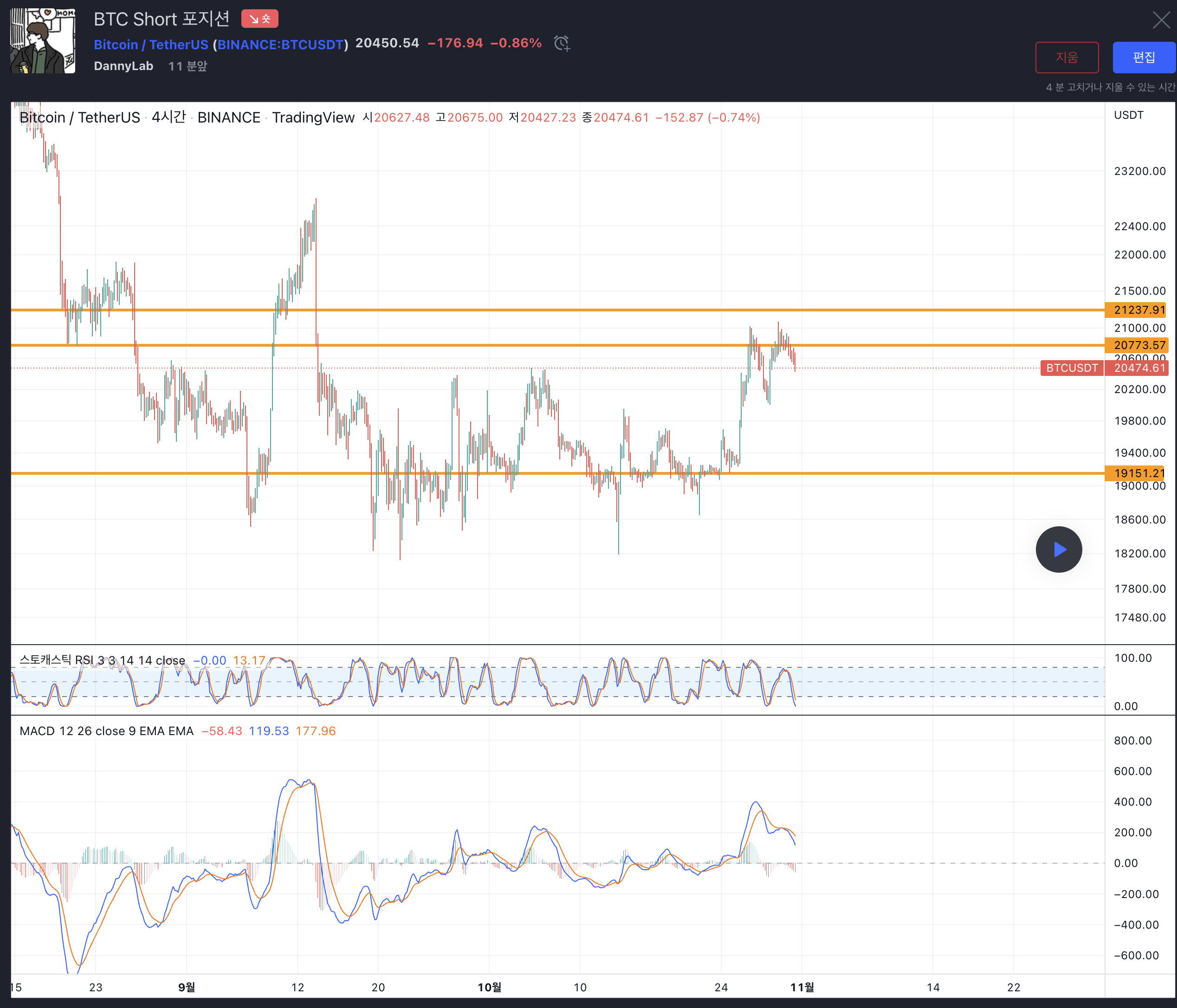Select the MACD 12 26 indicator legend
The image size is (1177, 1008).
tap(106, 731)
